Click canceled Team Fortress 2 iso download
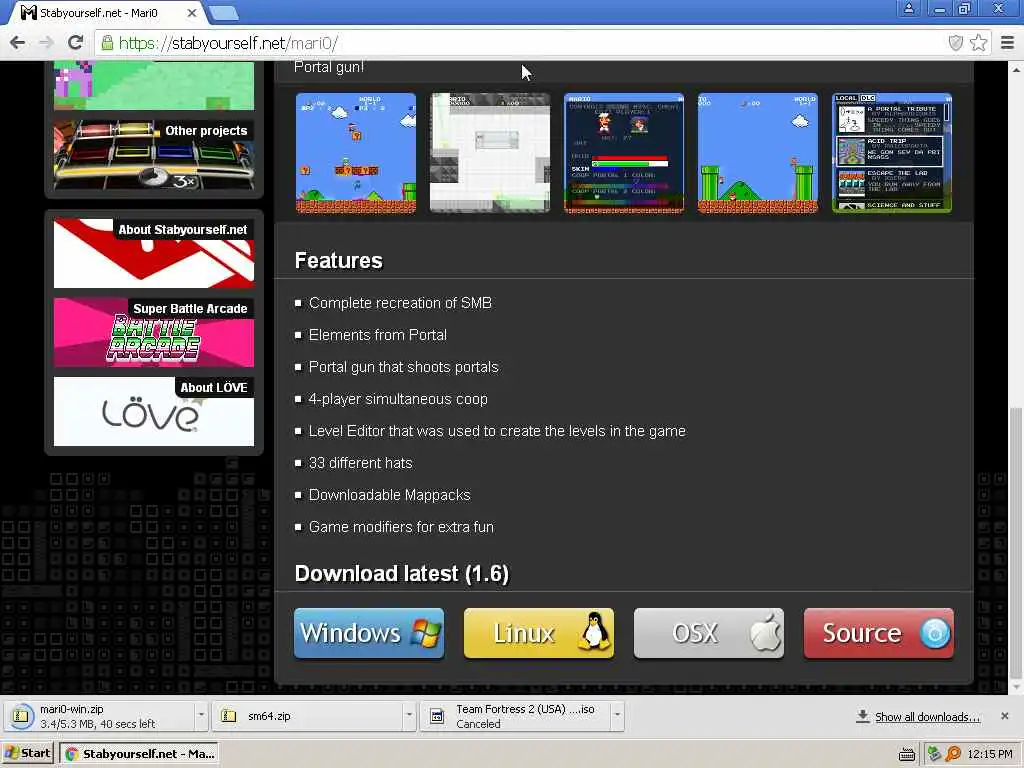This screenshot has height=768, width=1024. (516, 716)
